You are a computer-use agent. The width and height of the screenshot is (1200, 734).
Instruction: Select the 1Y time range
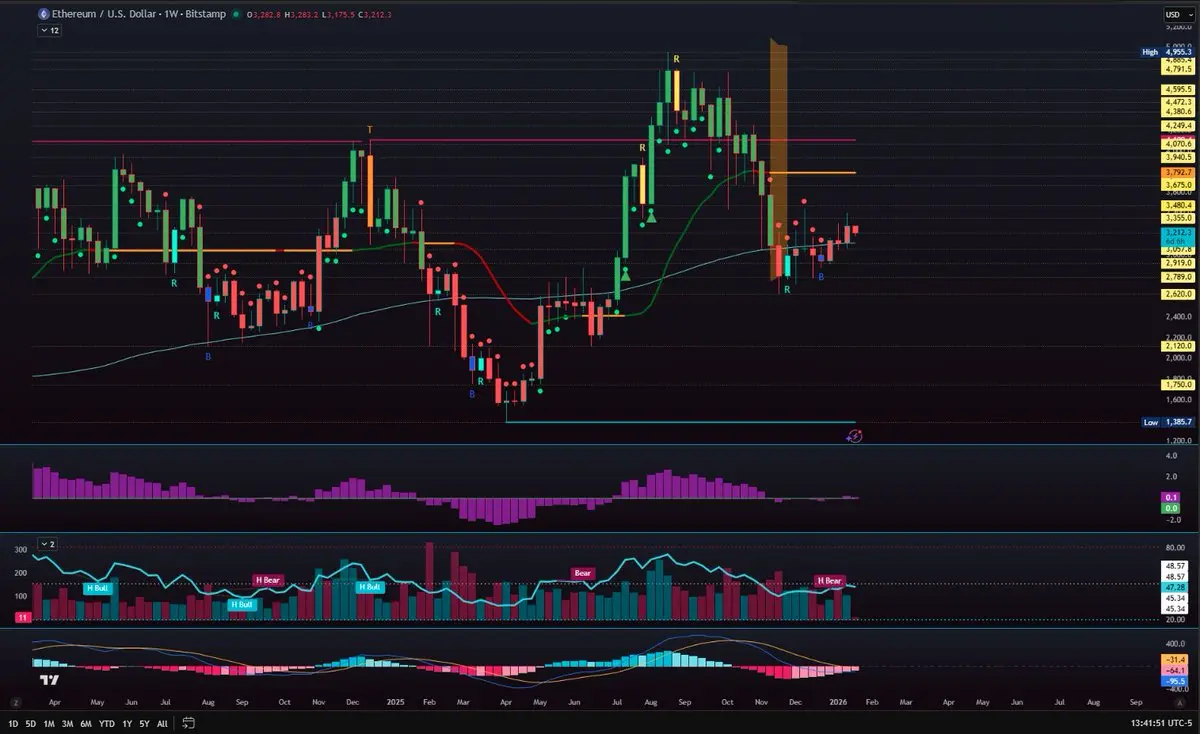coord(128,723)
